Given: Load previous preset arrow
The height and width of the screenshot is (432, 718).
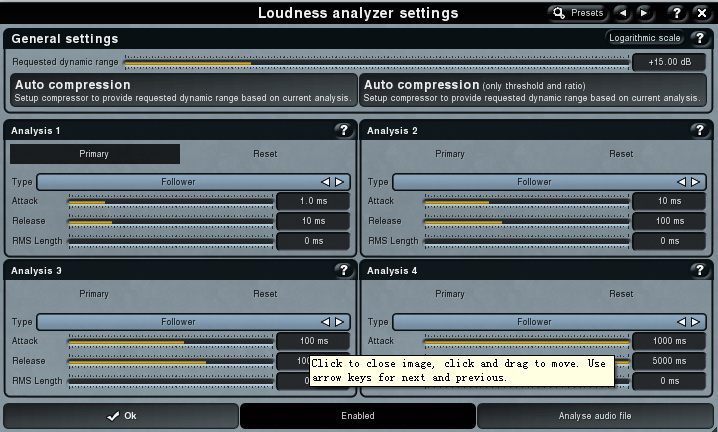Looking at the screenshot, I should click(x=623, y=13).
